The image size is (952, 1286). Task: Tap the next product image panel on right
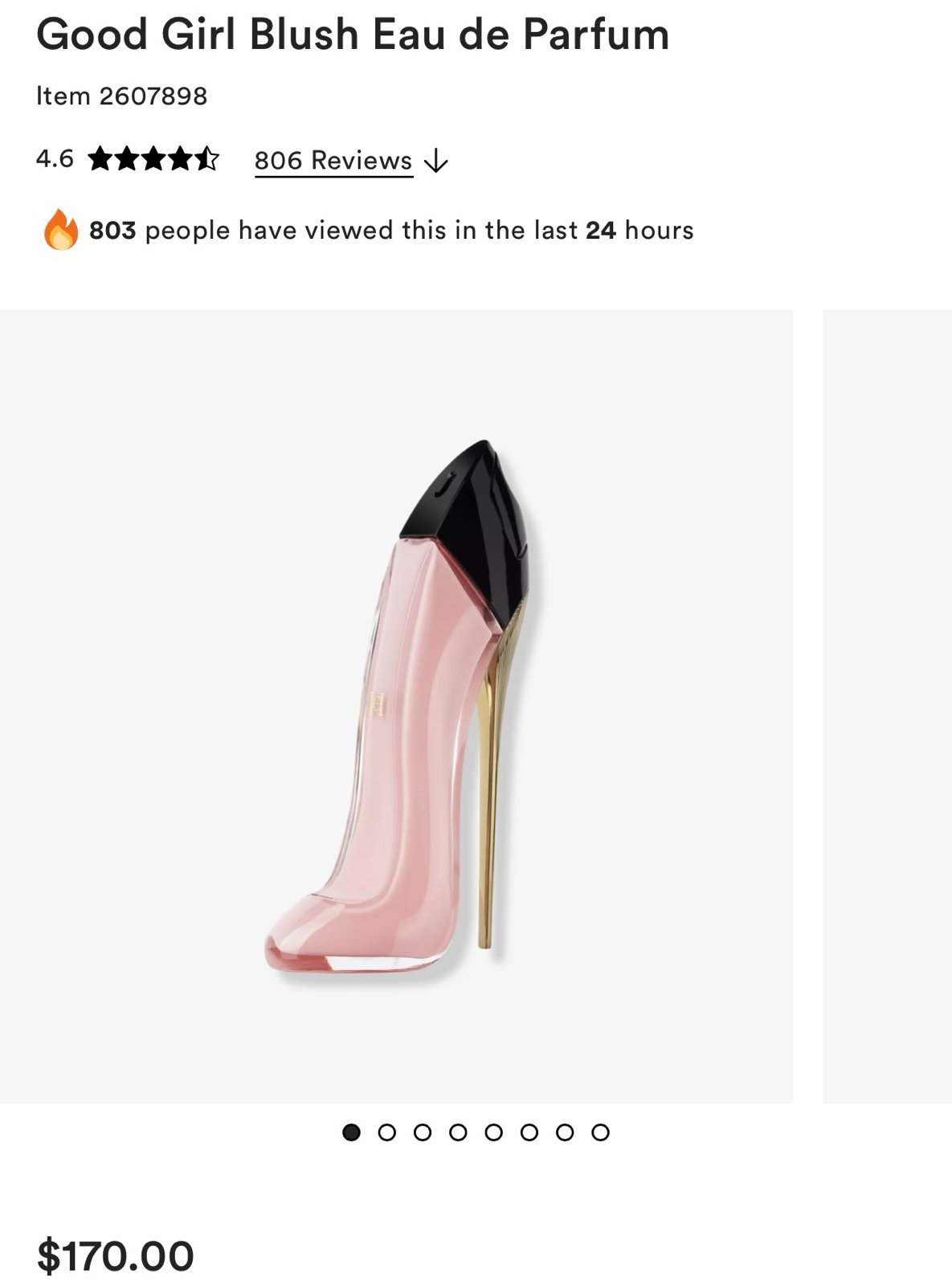click(888, 706)
